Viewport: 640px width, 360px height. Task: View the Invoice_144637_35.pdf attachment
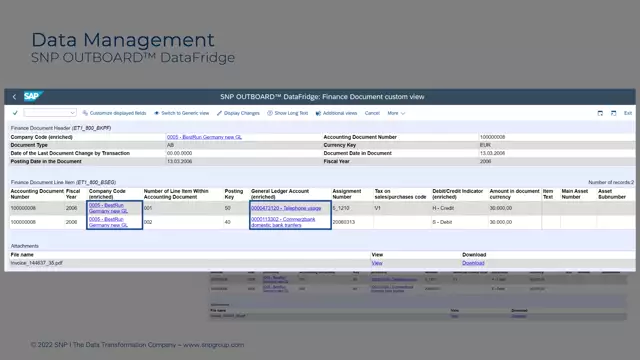click(x=377, y=263)
